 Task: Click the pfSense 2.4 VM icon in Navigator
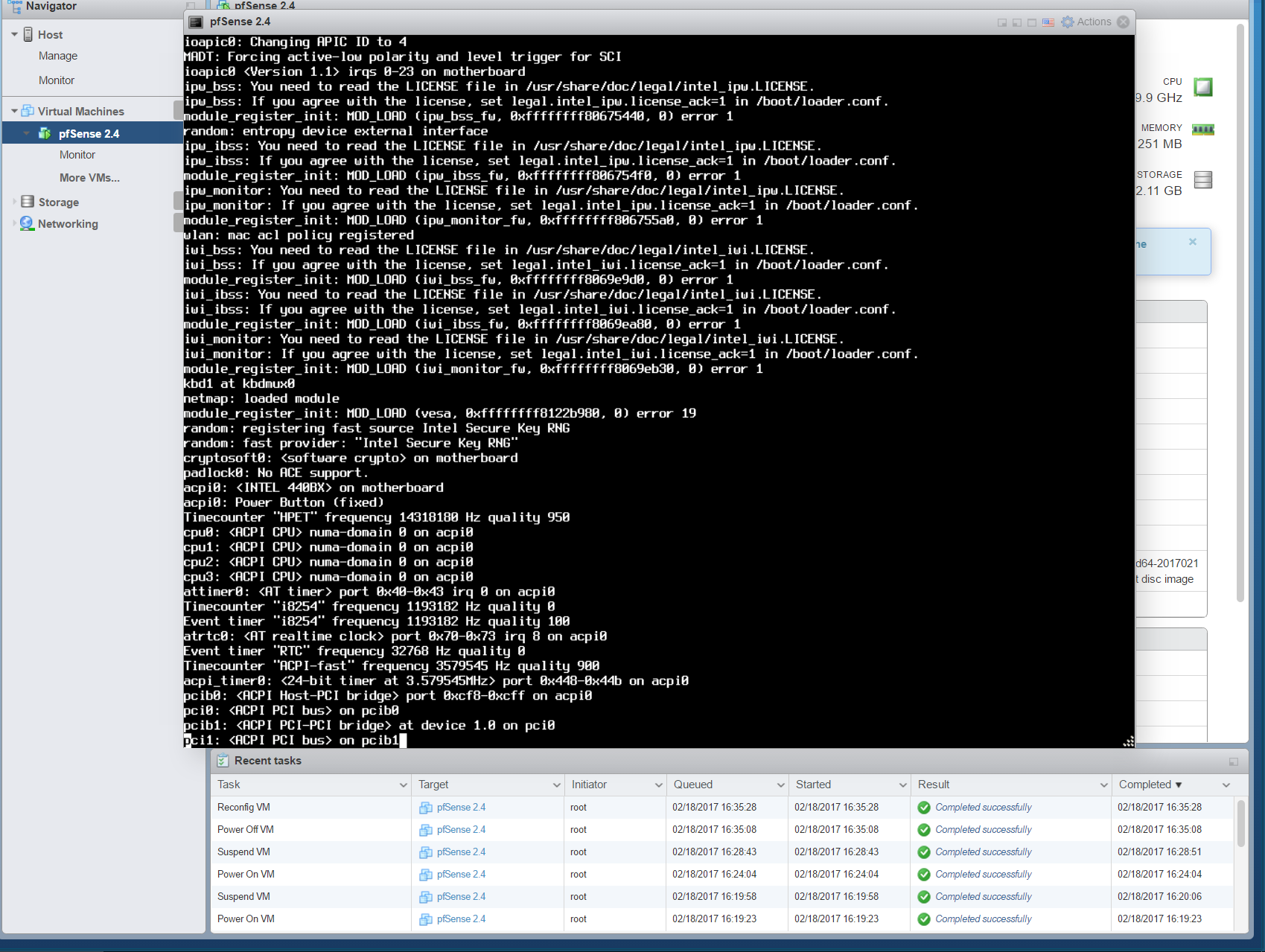click(45, 133)
